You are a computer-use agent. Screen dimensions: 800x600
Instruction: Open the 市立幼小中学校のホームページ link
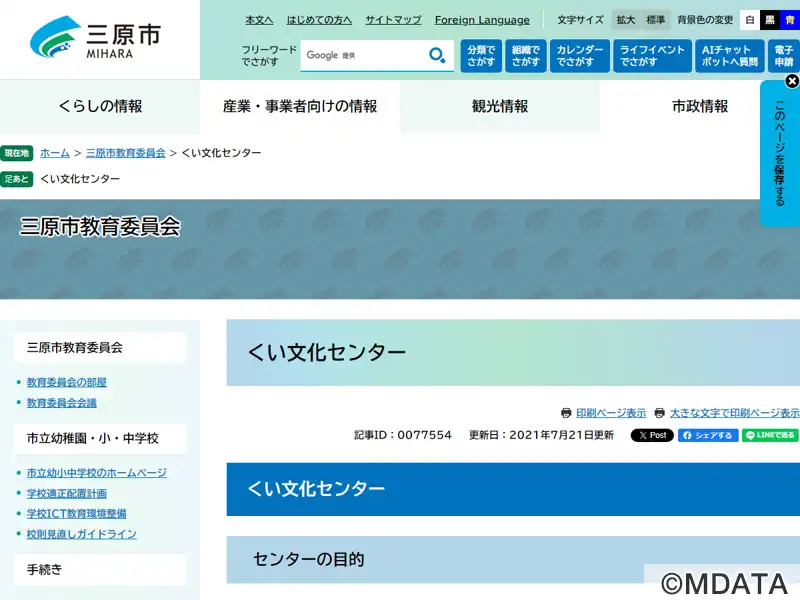[x=96, y=473]
